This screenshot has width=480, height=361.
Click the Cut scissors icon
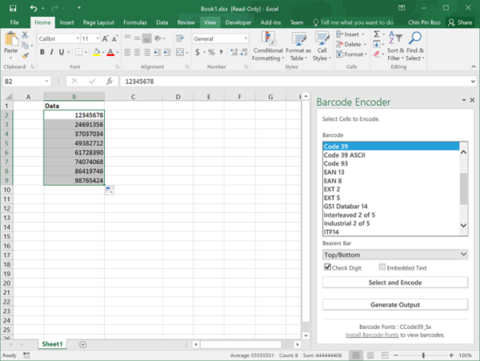point(25,34)
